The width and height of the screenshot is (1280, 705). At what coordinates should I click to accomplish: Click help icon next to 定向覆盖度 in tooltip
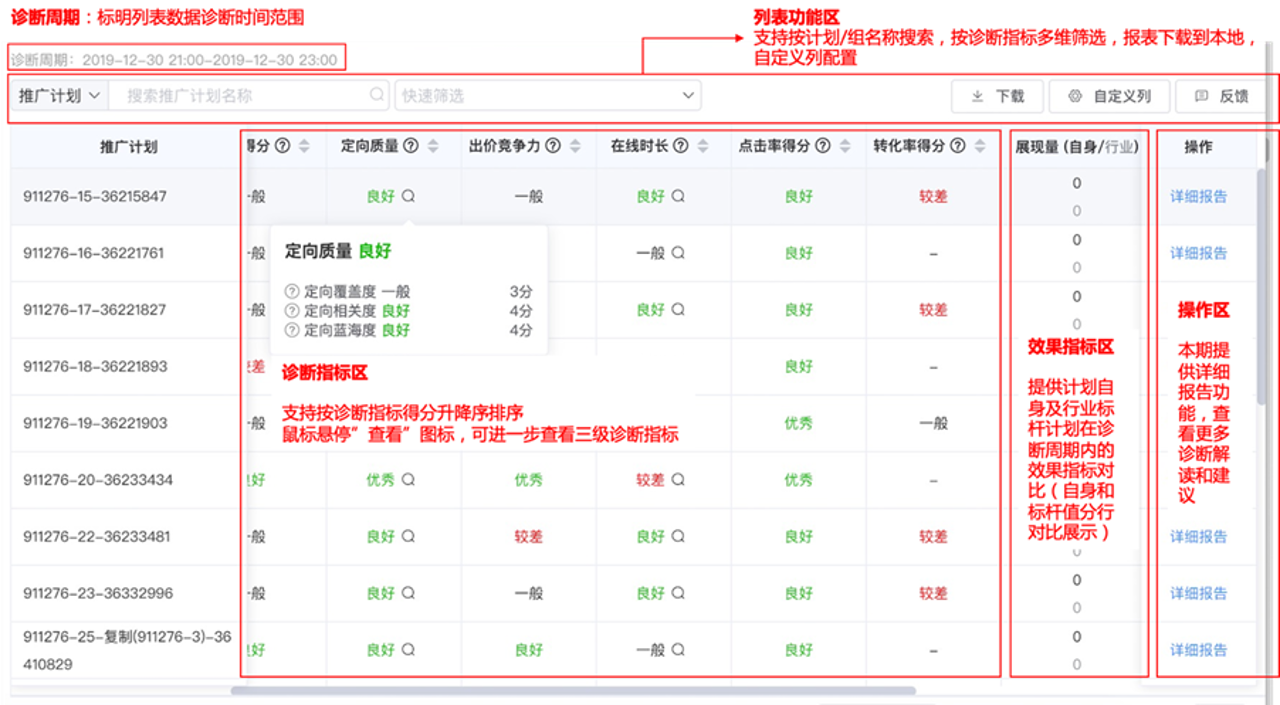[x=292, y=292]
